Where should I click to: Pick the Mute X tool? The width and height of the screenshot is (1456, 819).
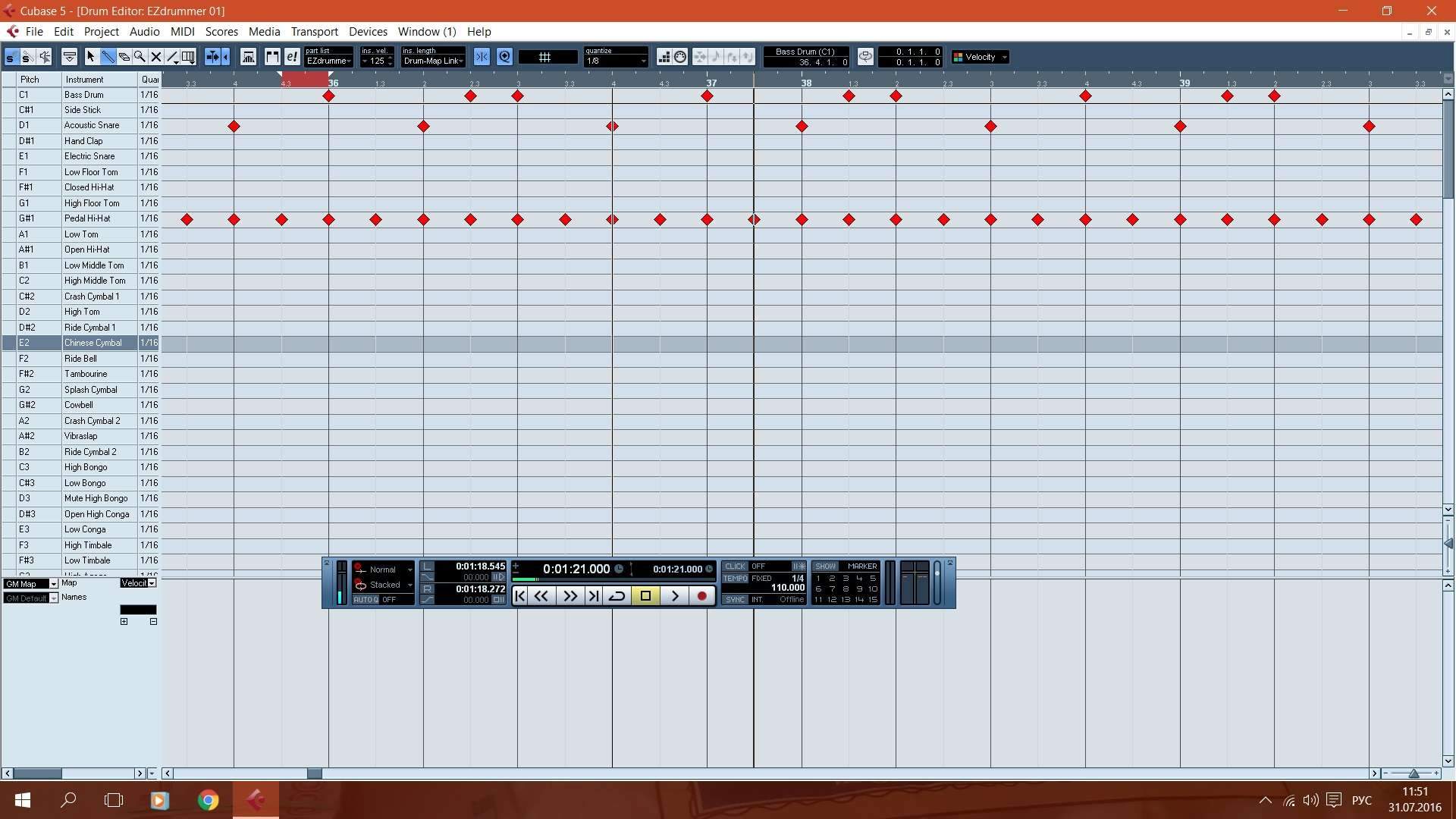coord(156,57)
